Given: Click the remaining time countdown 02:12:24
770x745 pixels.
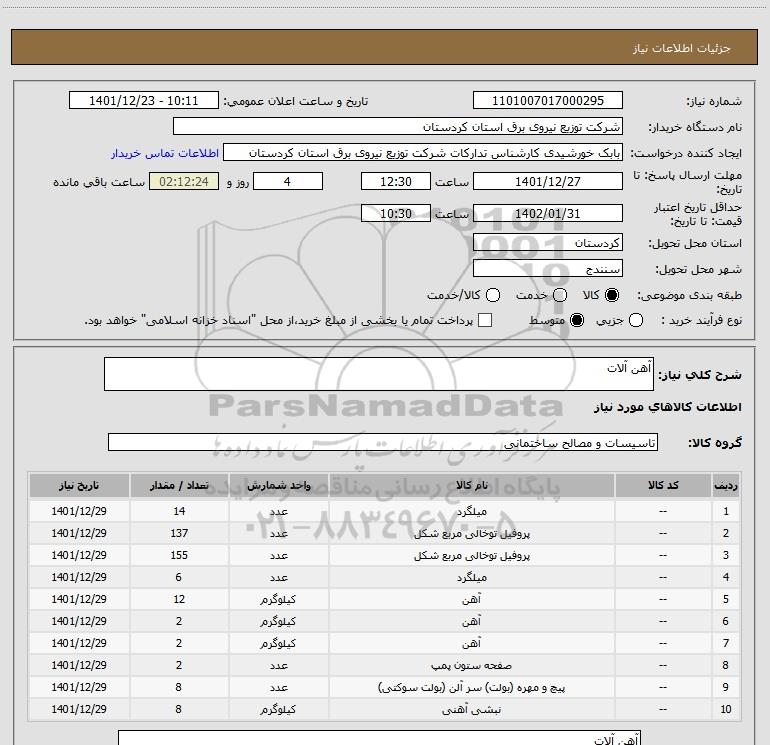Looking at the screenshot, I should pos(184,181).
